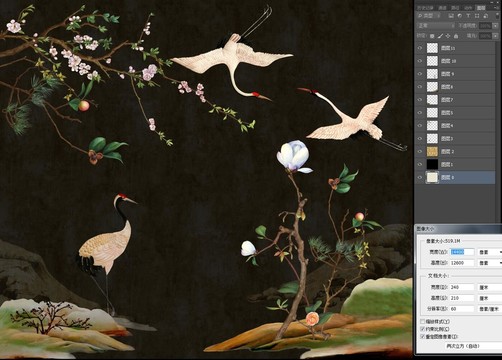Uncheck the 约束比例 checkbox
This screenshot has width=502, height=360.
pos(423,329)
